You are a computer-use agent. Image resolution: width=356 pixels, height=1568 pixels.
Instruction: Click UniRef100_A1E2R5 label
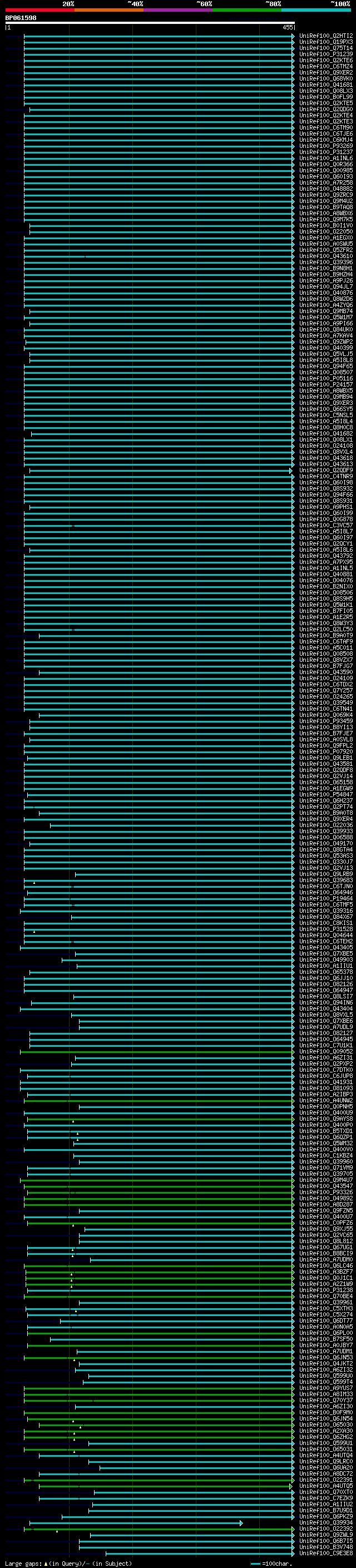[326, 617]
